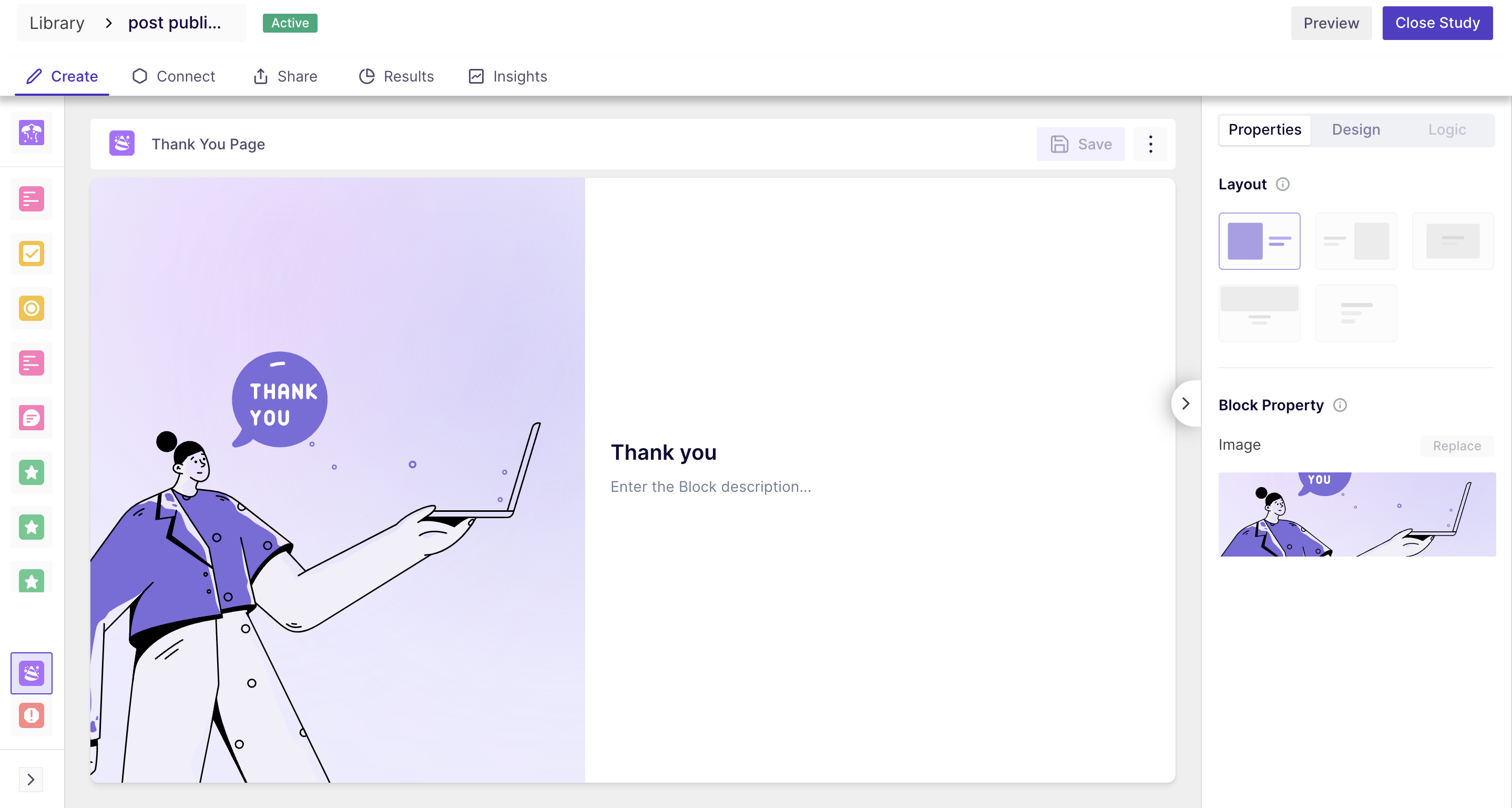Screen dimensions: 1512x808
Task: Go to Library breadcrumb
Action: tap(57, 23)
